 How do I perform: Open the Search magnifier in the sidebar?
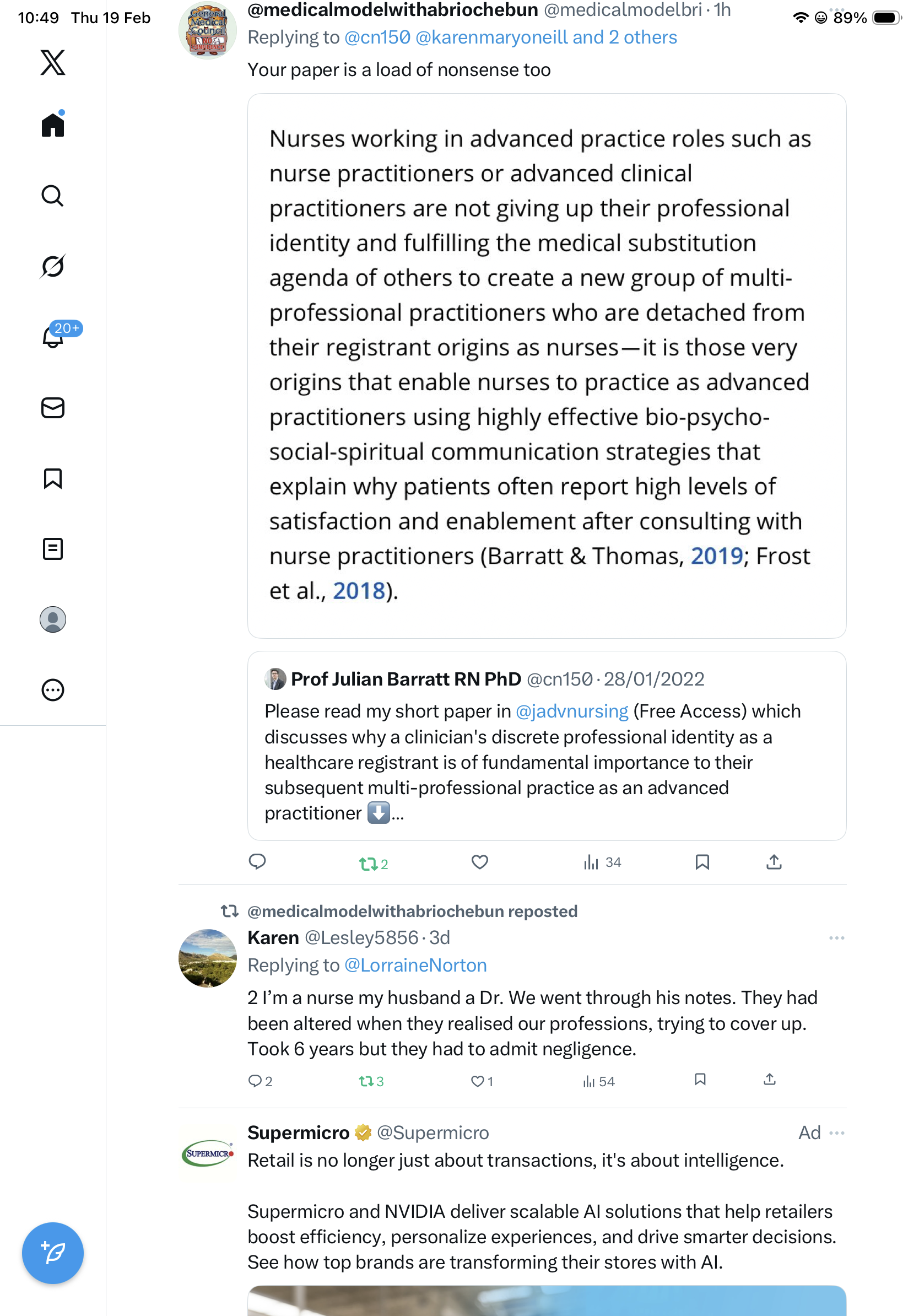53,196
